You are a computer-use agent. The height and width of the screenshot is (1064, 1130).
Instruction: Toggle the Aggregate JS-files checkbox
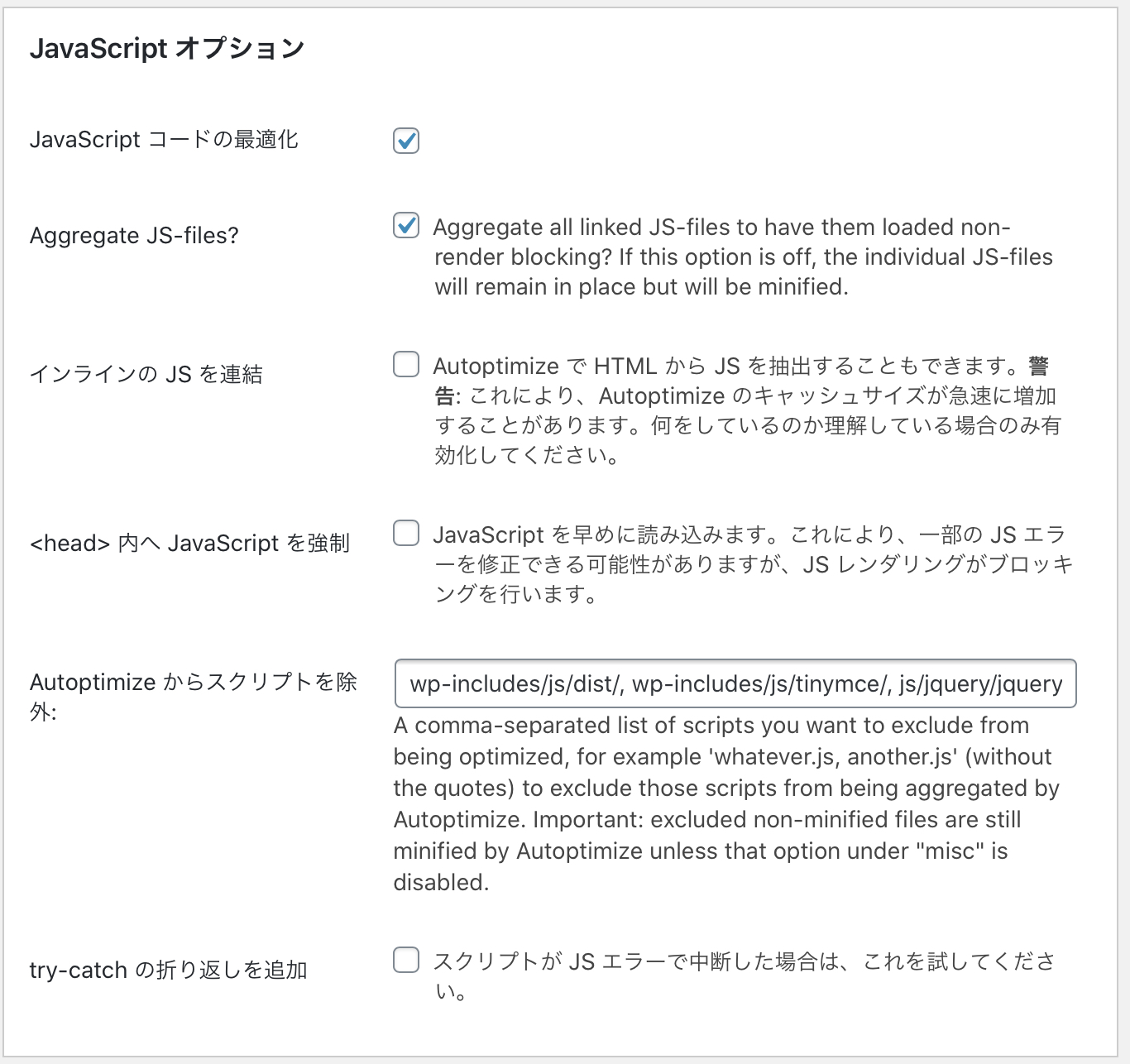[x=406, y=225]
